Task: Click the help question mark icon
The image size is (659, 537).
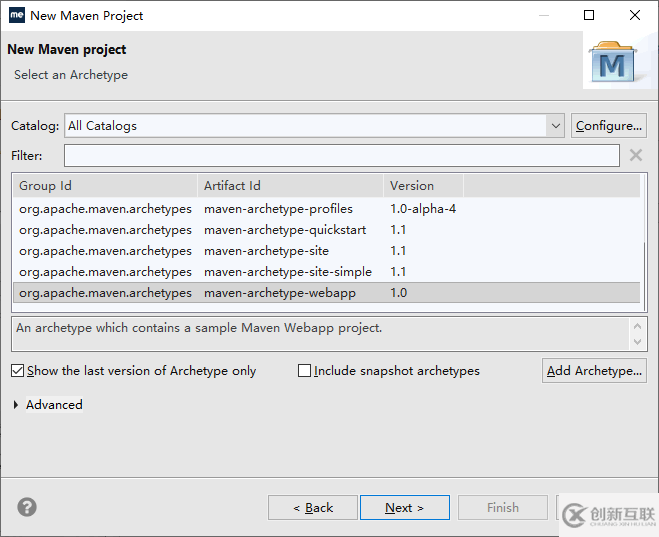Action: point(27,507)
